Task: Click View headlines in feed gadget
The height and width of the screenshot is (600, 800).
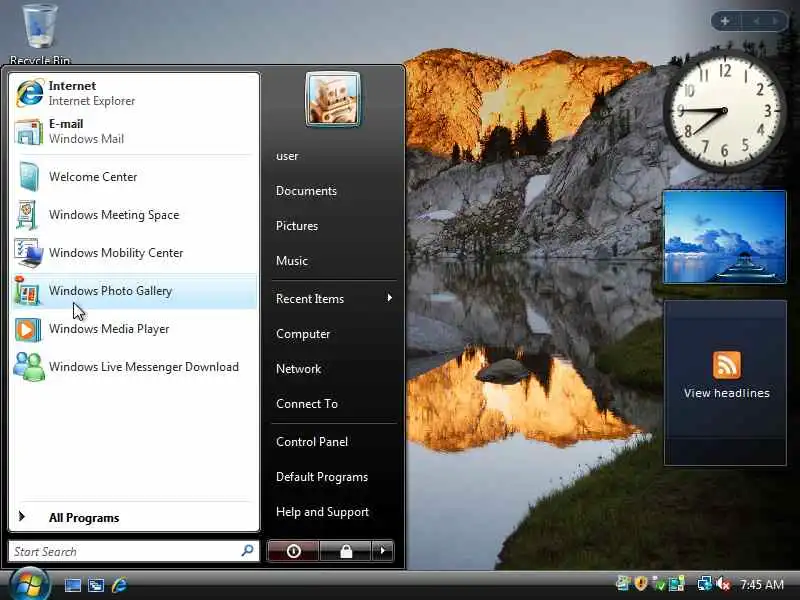Action: (727, 393)
